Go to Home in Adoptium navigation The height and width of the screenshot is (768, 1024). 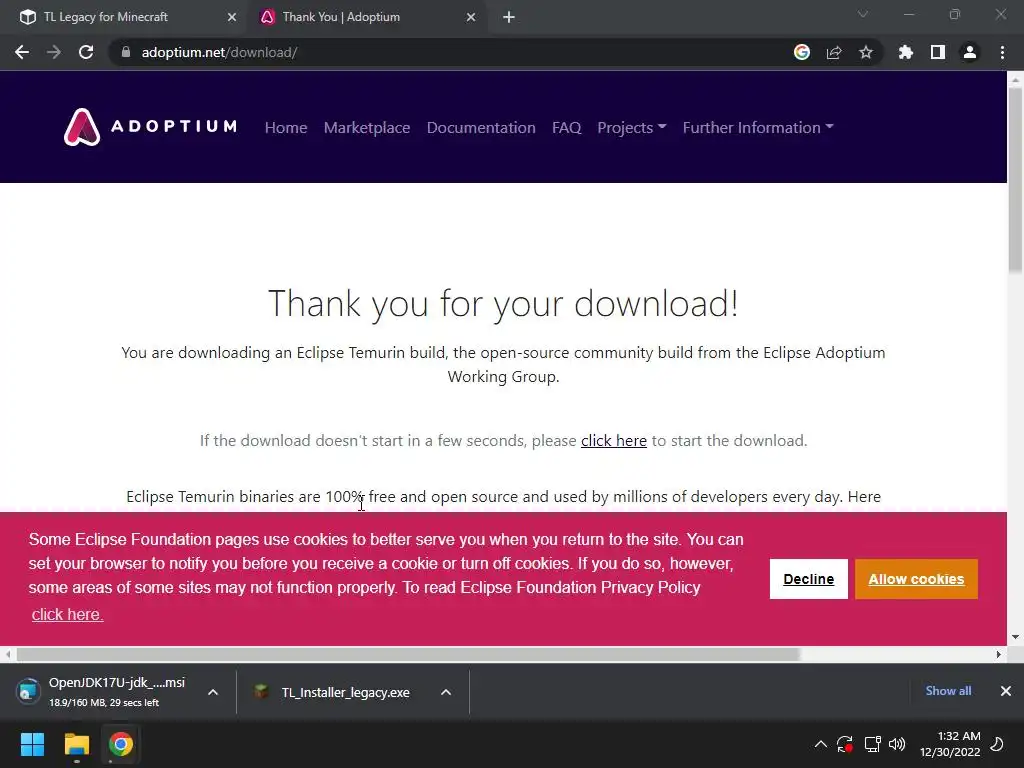pos(286,127)
